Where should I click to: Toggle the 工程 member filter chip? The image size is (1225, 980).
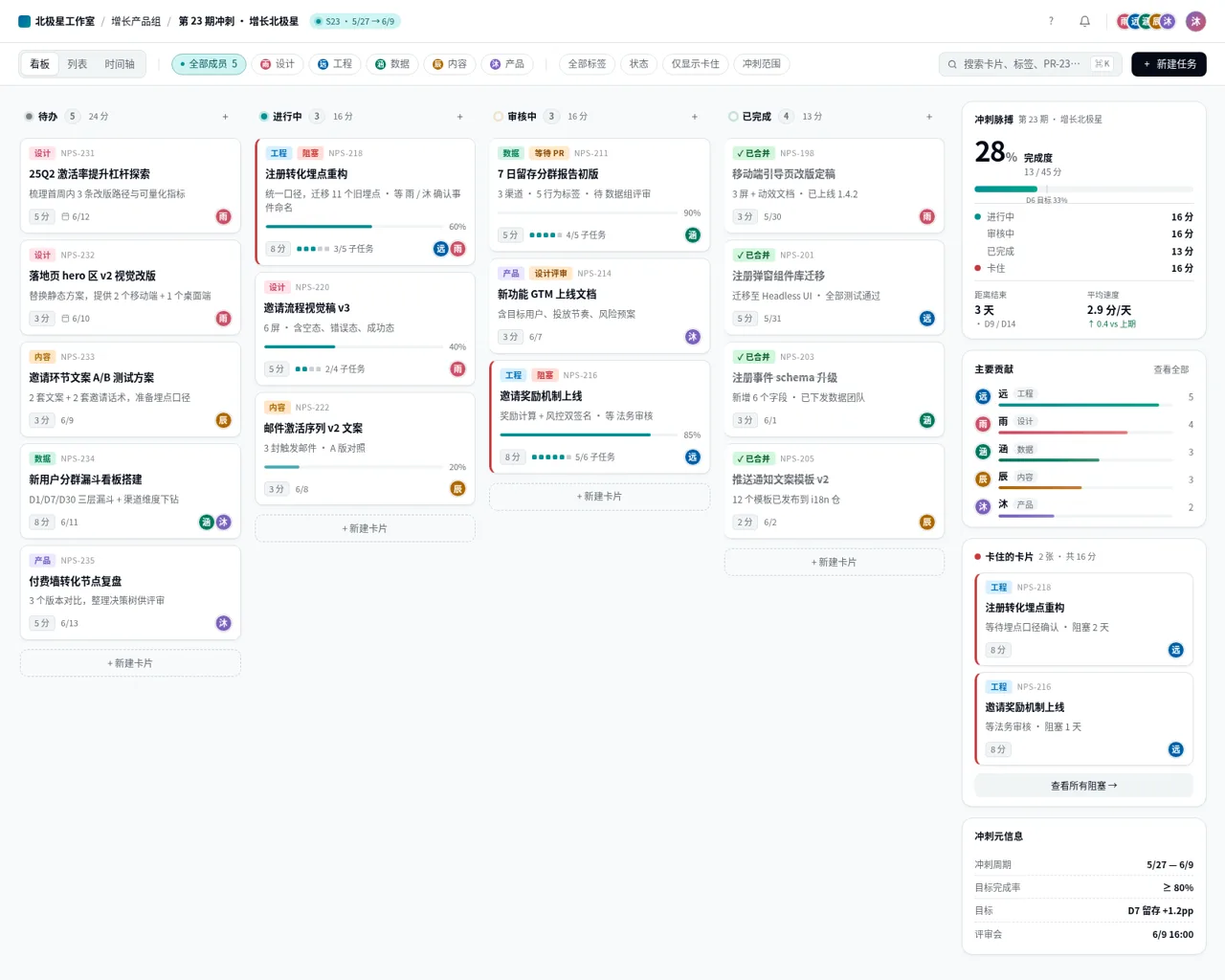pos(335,64)
